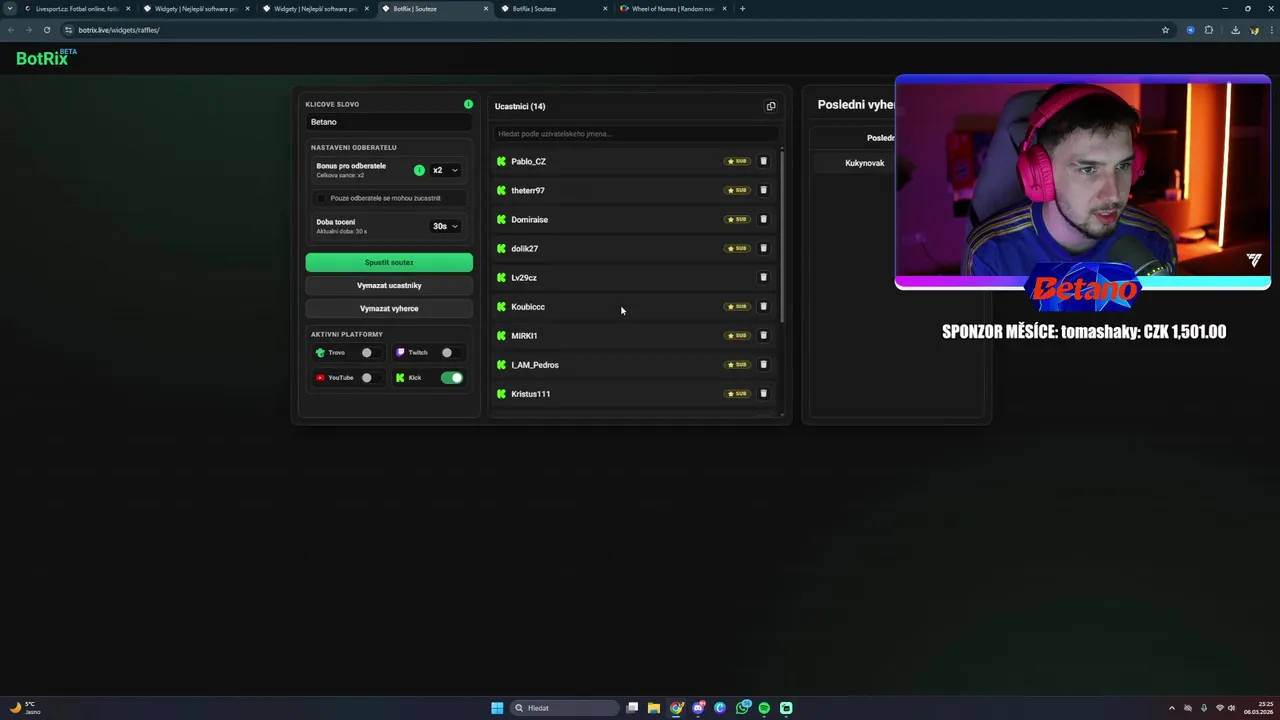Open browser tab search dropdown
Viewport: 1280px width, 720px height.
[10, 8]
